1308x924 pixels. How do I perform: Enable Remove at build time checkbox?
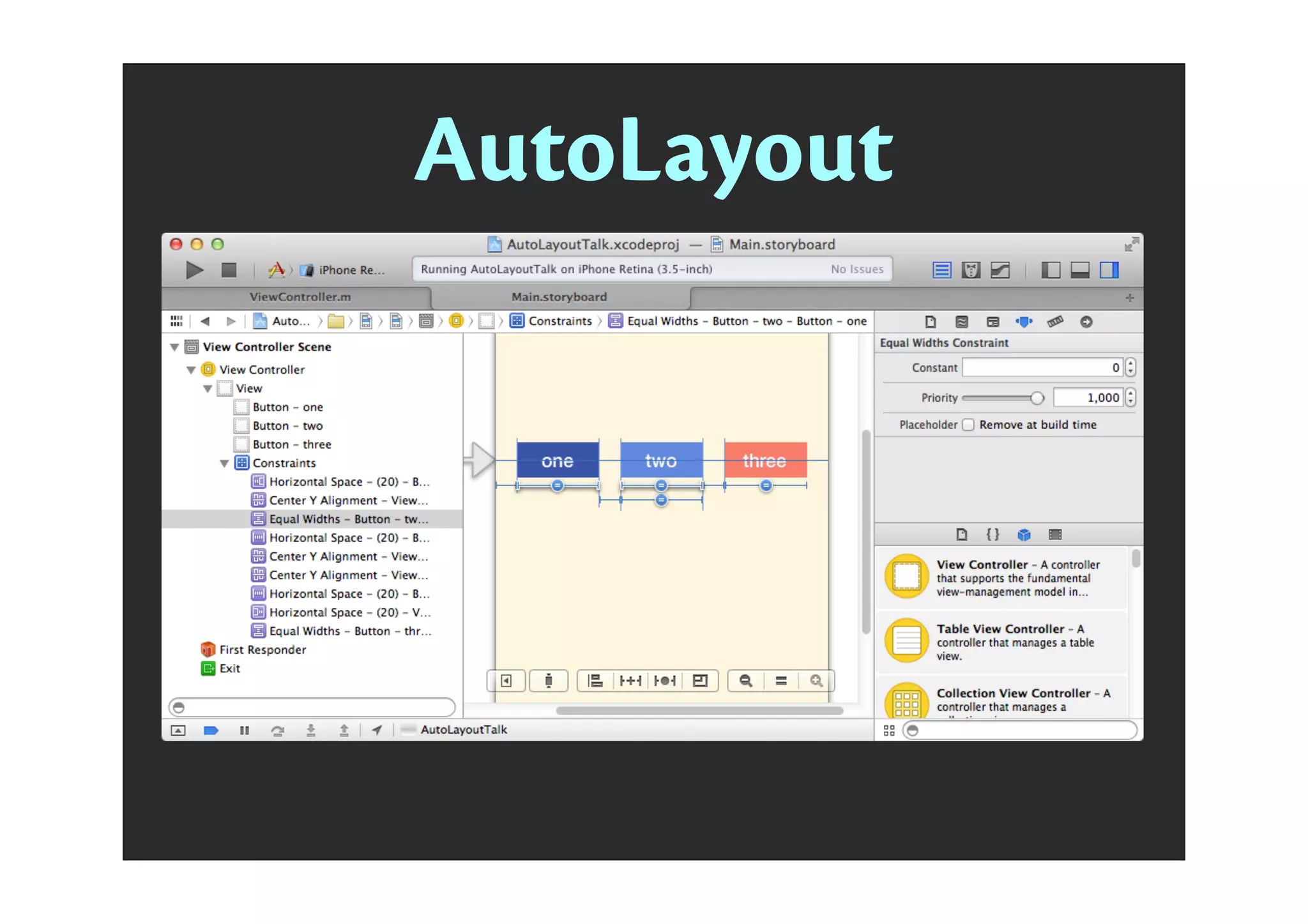(968, 425)
